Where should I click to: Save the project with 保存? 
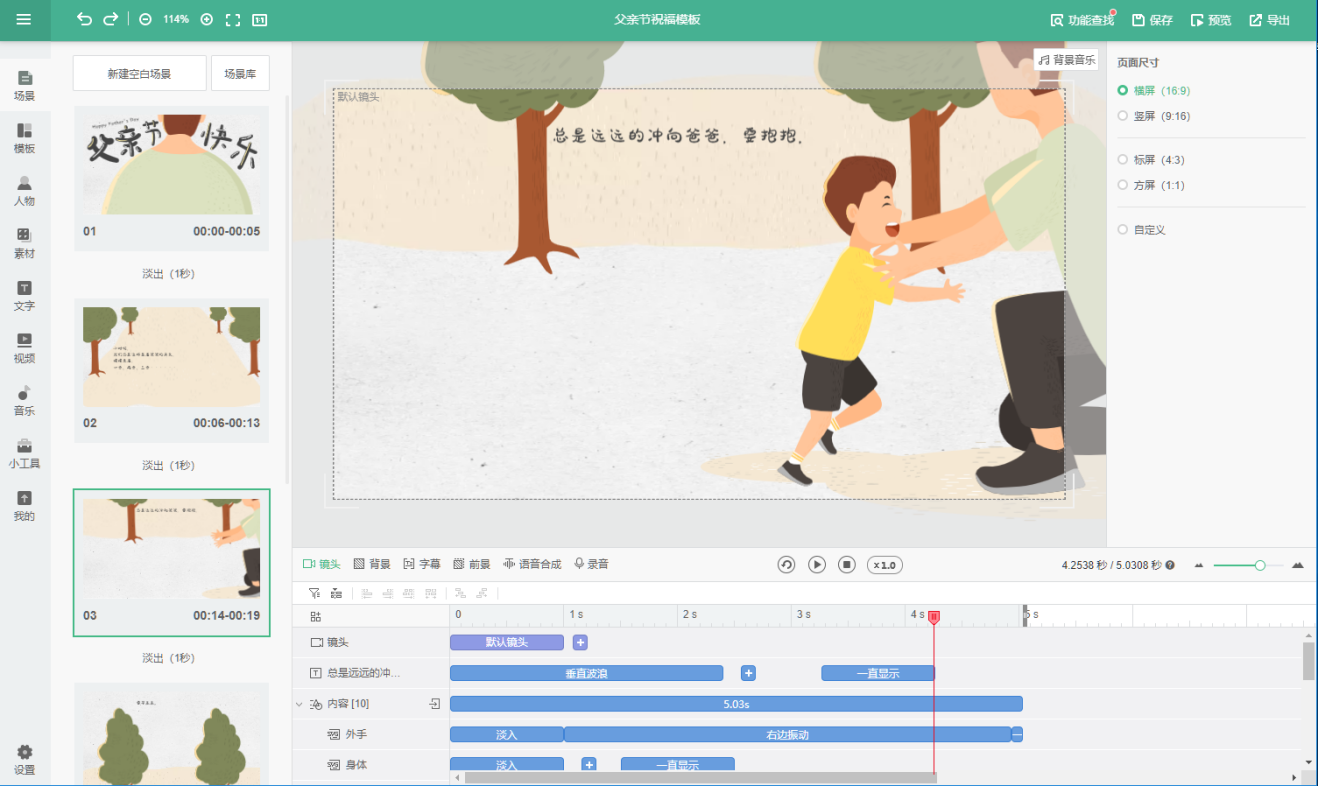click(1152, 20)
